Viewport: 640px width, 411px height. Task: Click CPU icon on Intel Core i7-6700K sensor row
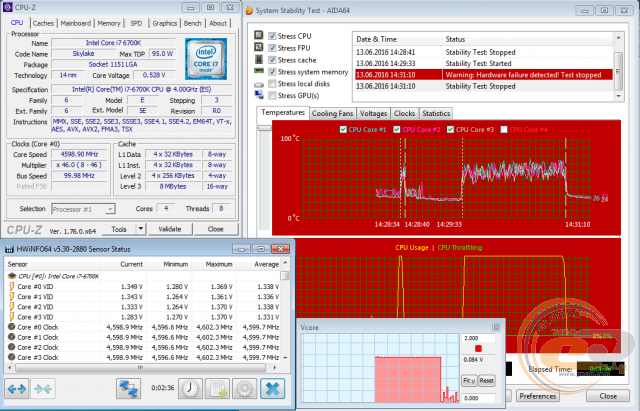[12, 276]
